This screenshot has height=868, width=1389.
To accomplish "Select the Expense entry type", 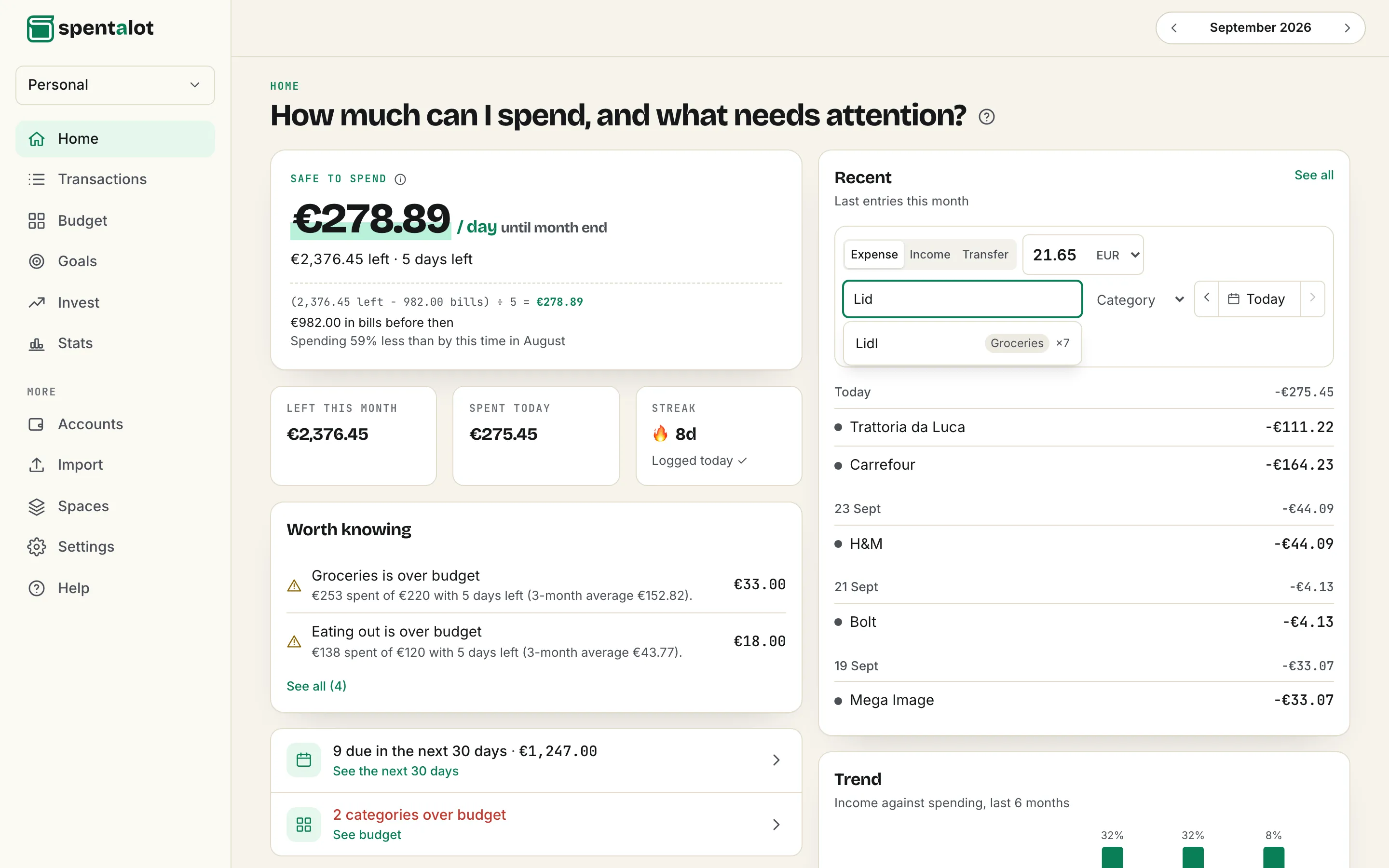I will tap(873, 254).
